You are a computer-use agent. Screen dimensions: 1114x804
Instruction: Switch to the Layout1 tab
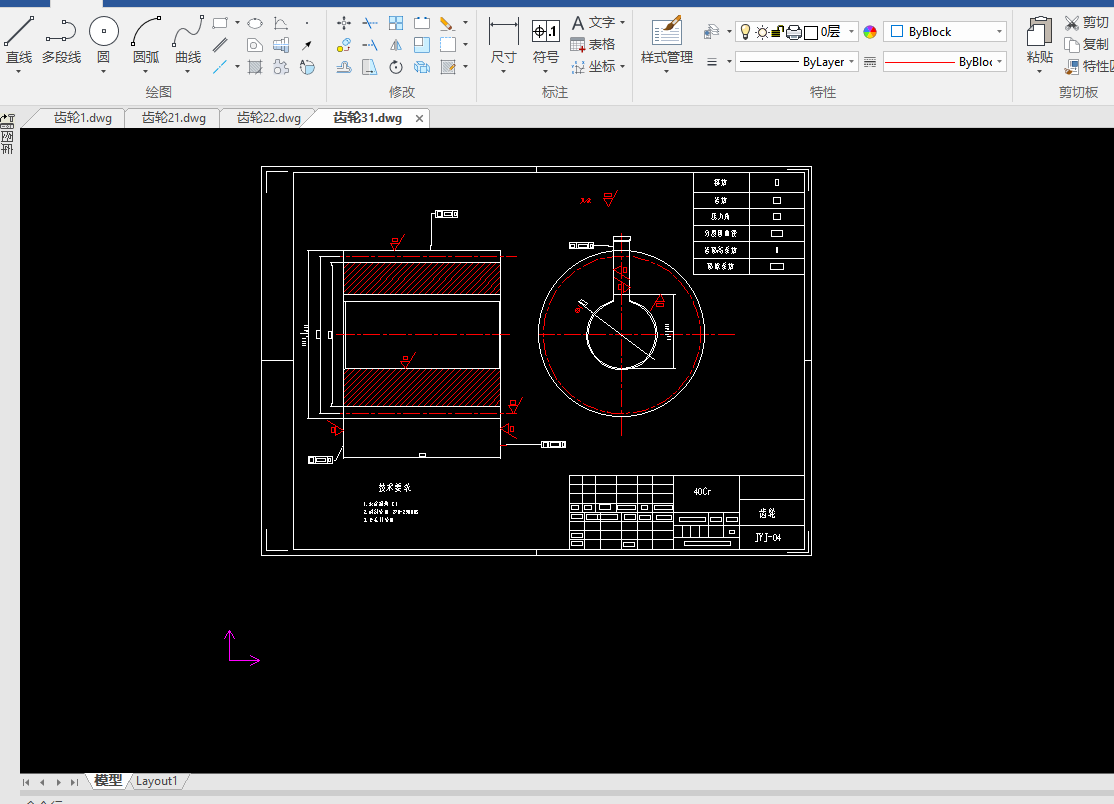[x=157, y=781]
